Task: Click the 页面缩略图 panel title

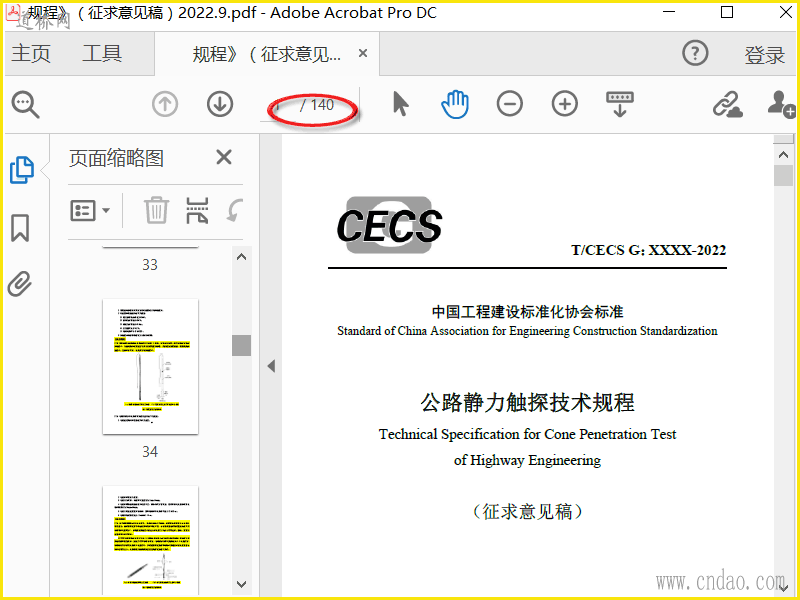Action: [116, 158]
